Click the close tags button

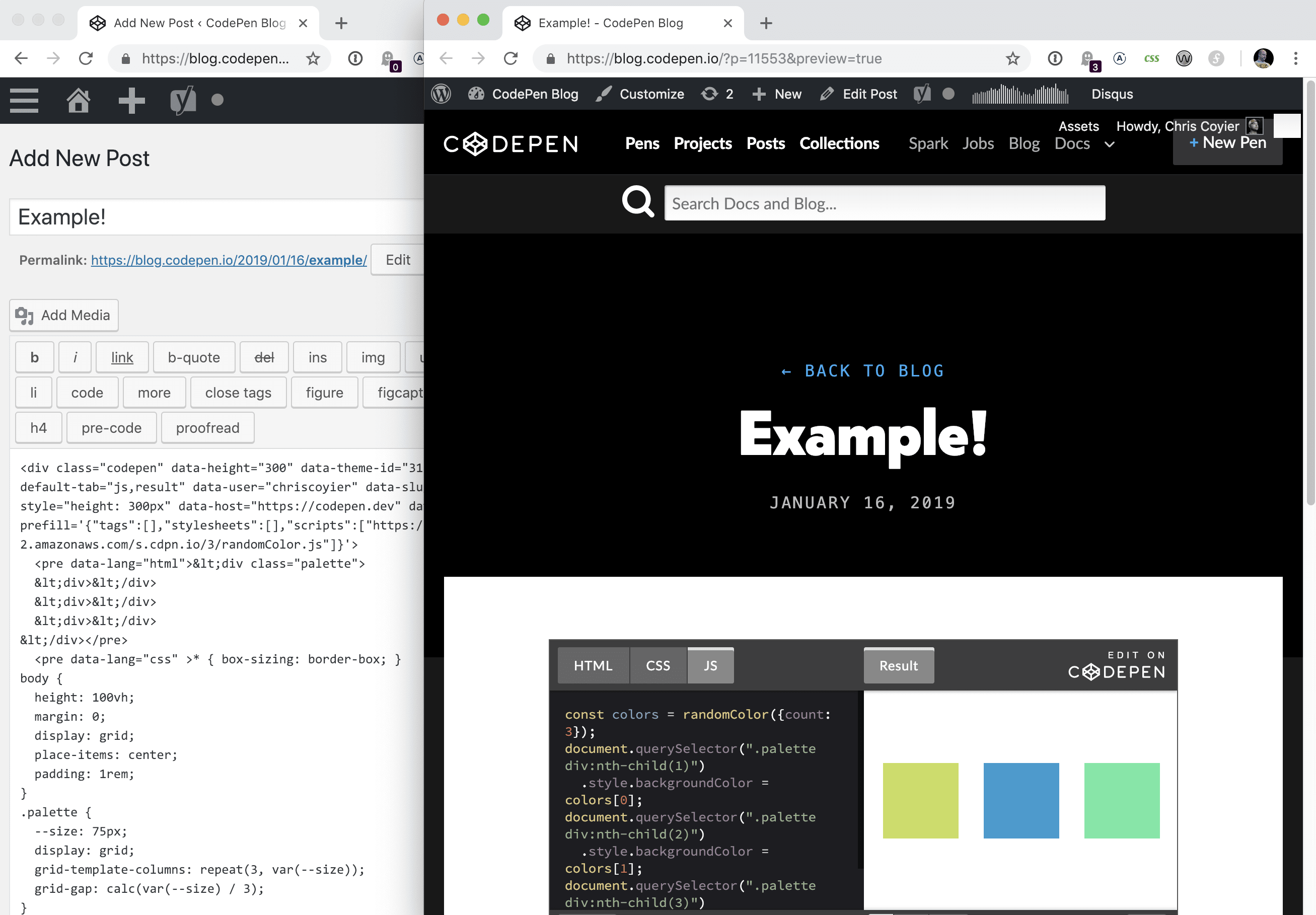pos(238,393)
